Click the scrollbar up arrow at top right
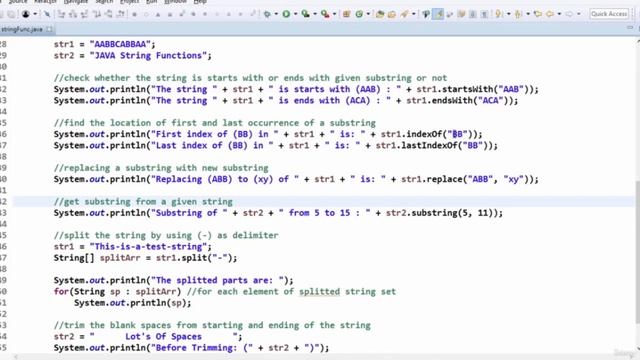 (x=638, y=41)
